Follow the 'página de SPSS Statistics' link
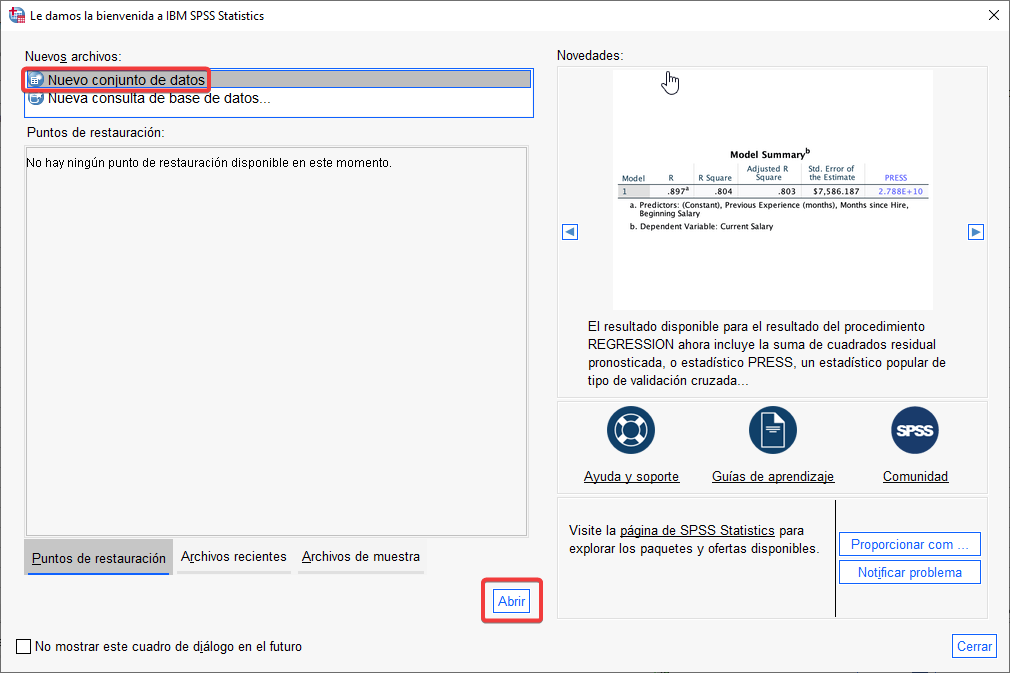 coord(683,530)
